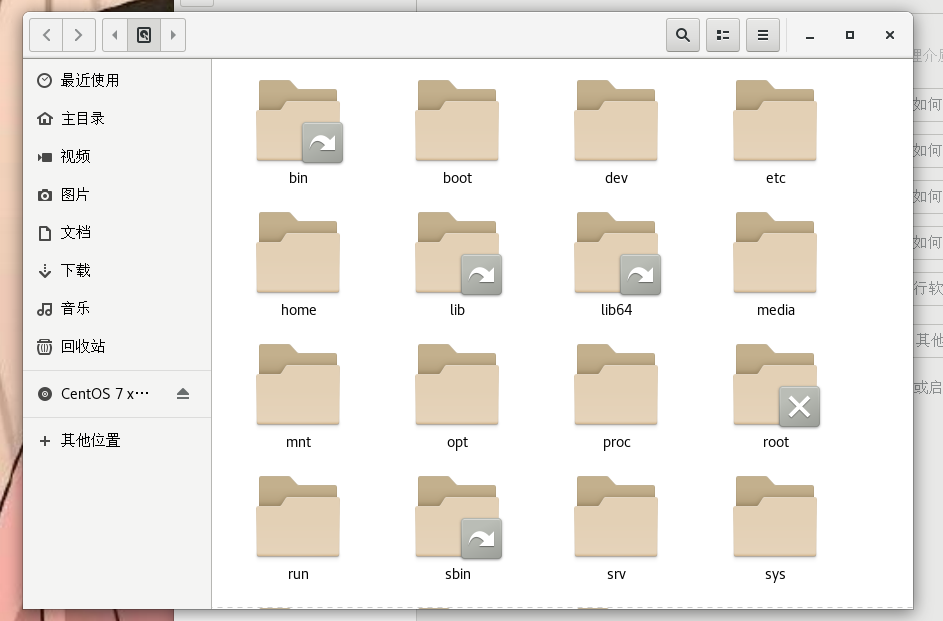Toggle the shortcut emblem on bin folder
Screen dimensions: 943x621
[321, 143]
